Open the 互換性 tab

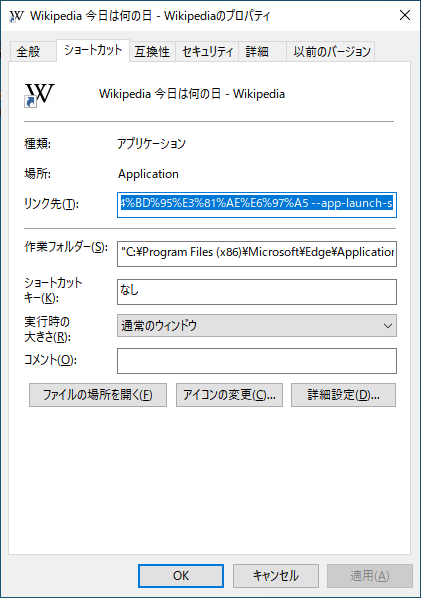(x=152, y=51)
